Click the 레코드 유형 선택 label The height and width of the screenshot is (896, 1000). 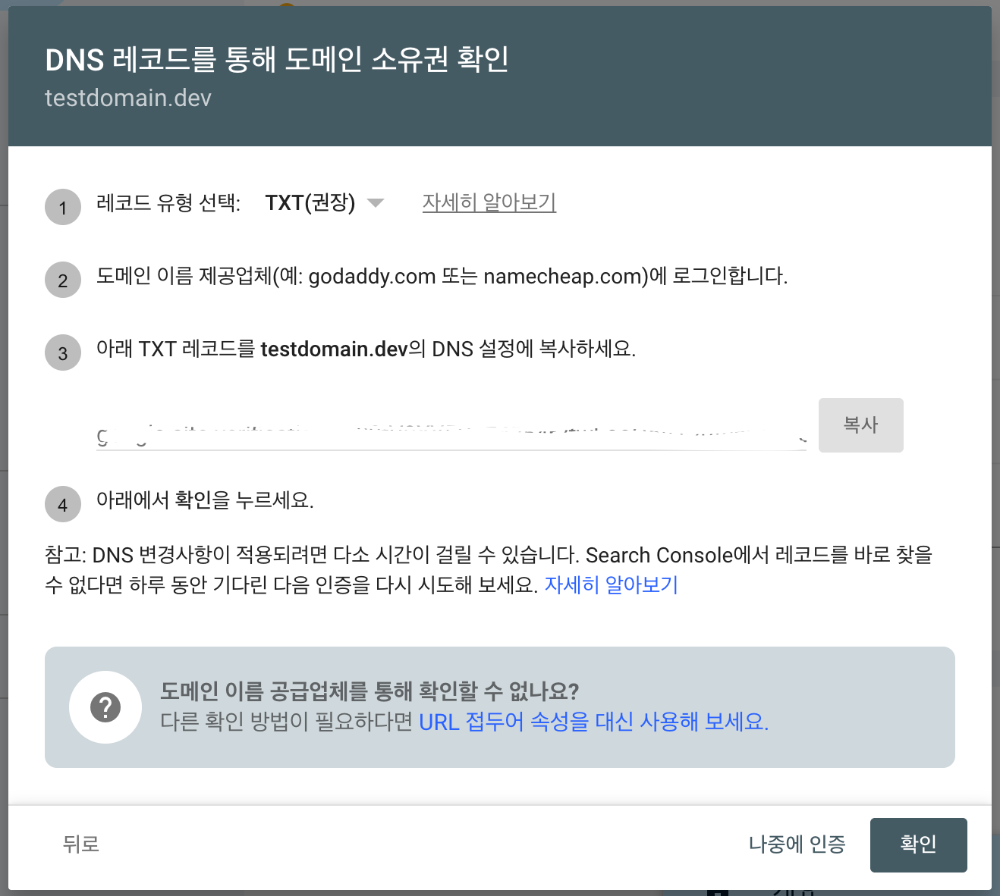tap(168, 203)
